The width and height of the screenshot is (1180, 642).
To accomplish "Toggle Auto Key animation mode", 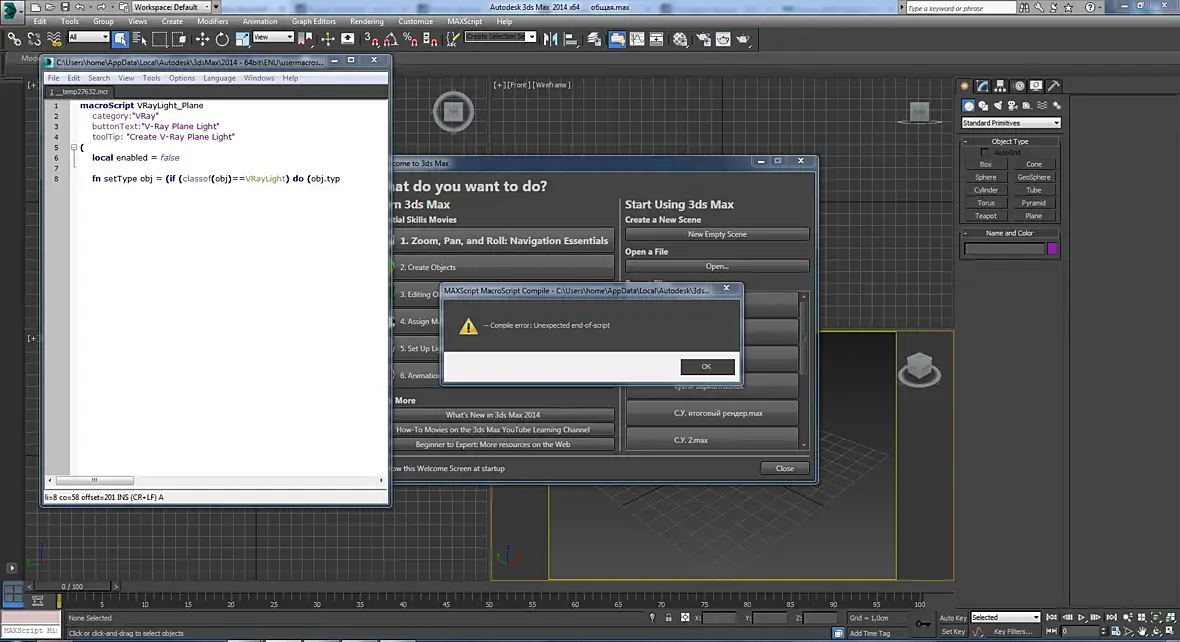I will coord(952,617).
